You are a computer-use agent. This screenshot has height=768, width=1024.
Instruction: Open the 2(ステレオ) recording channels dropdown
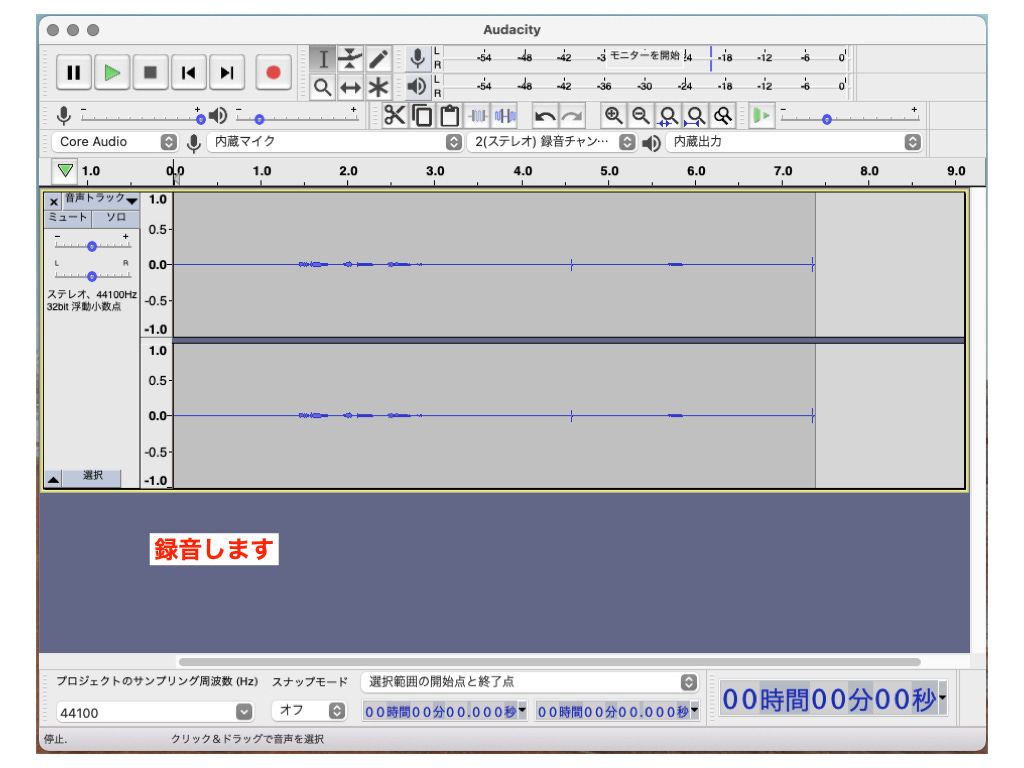[x=552, y=142]
